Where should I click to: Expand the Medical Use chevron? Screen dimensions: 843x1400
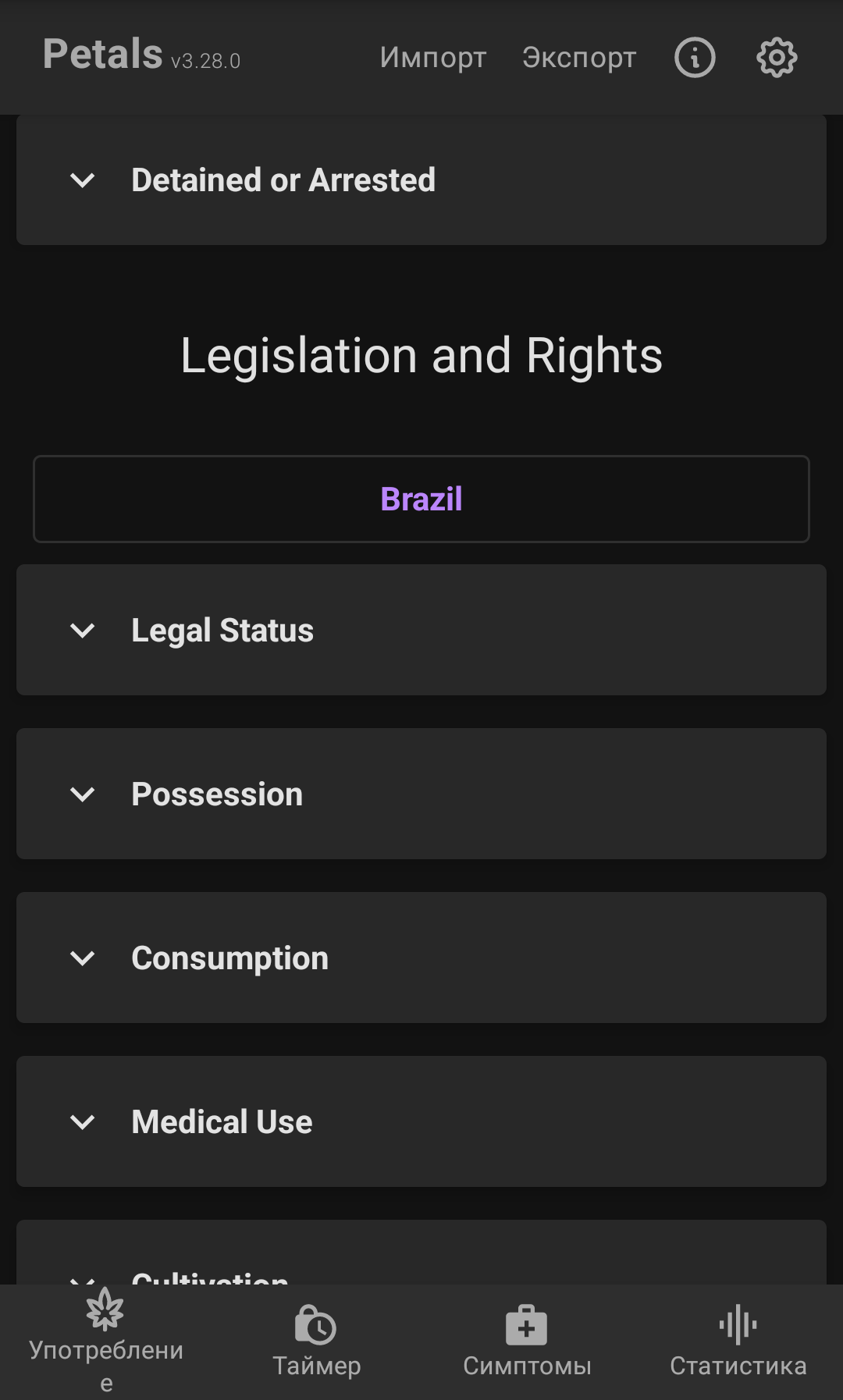click(x=83, y=1122)
